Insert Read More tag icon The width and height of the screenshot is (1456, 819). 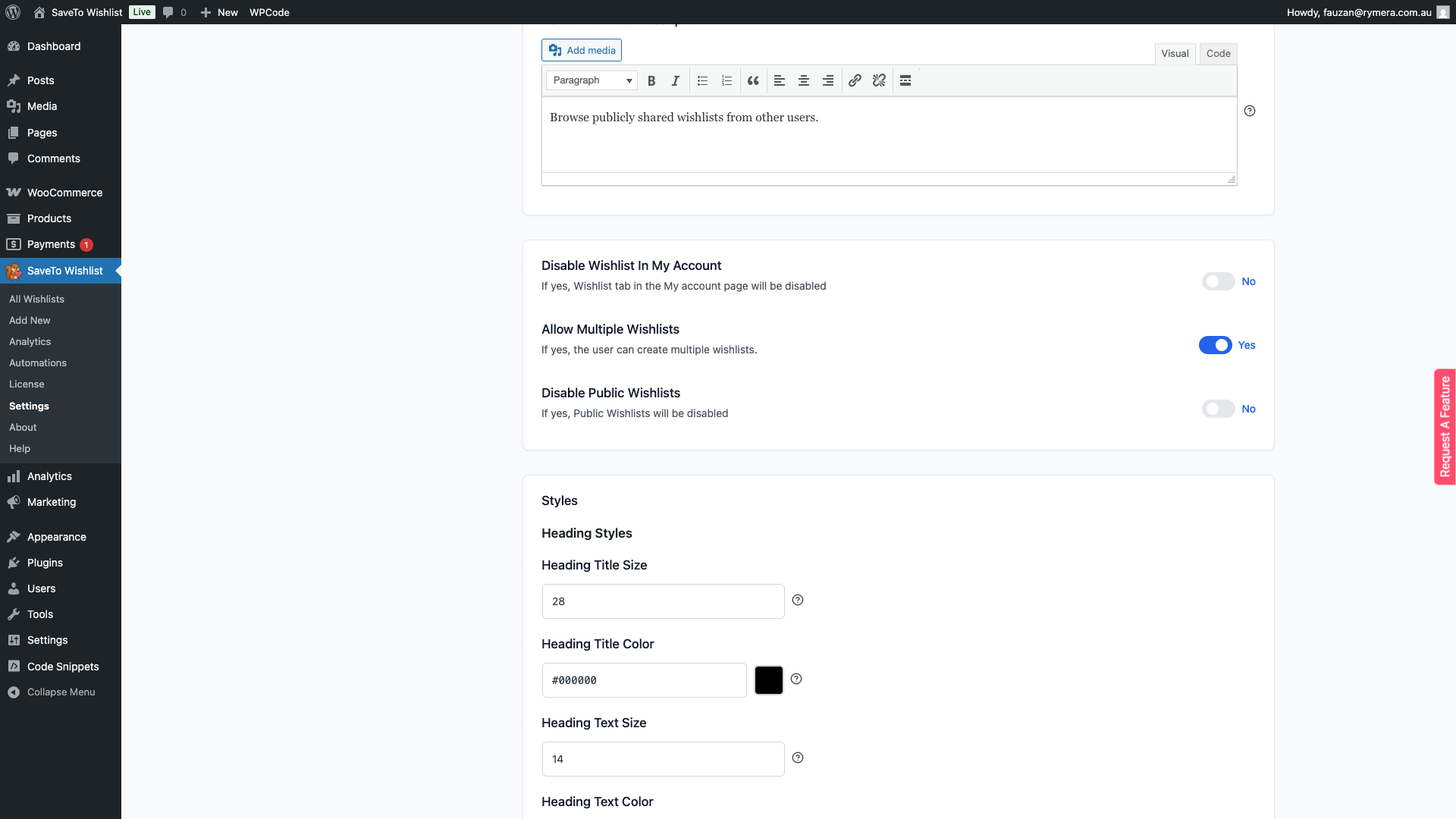[x=905, y=80]
